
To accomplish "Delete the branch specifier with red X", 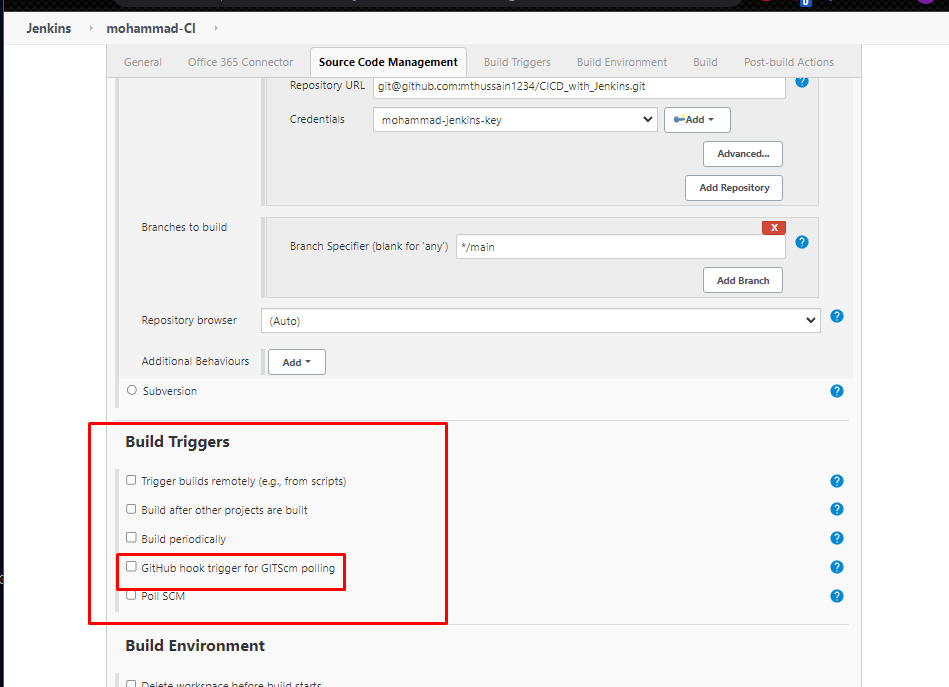I will click(773, 228).
